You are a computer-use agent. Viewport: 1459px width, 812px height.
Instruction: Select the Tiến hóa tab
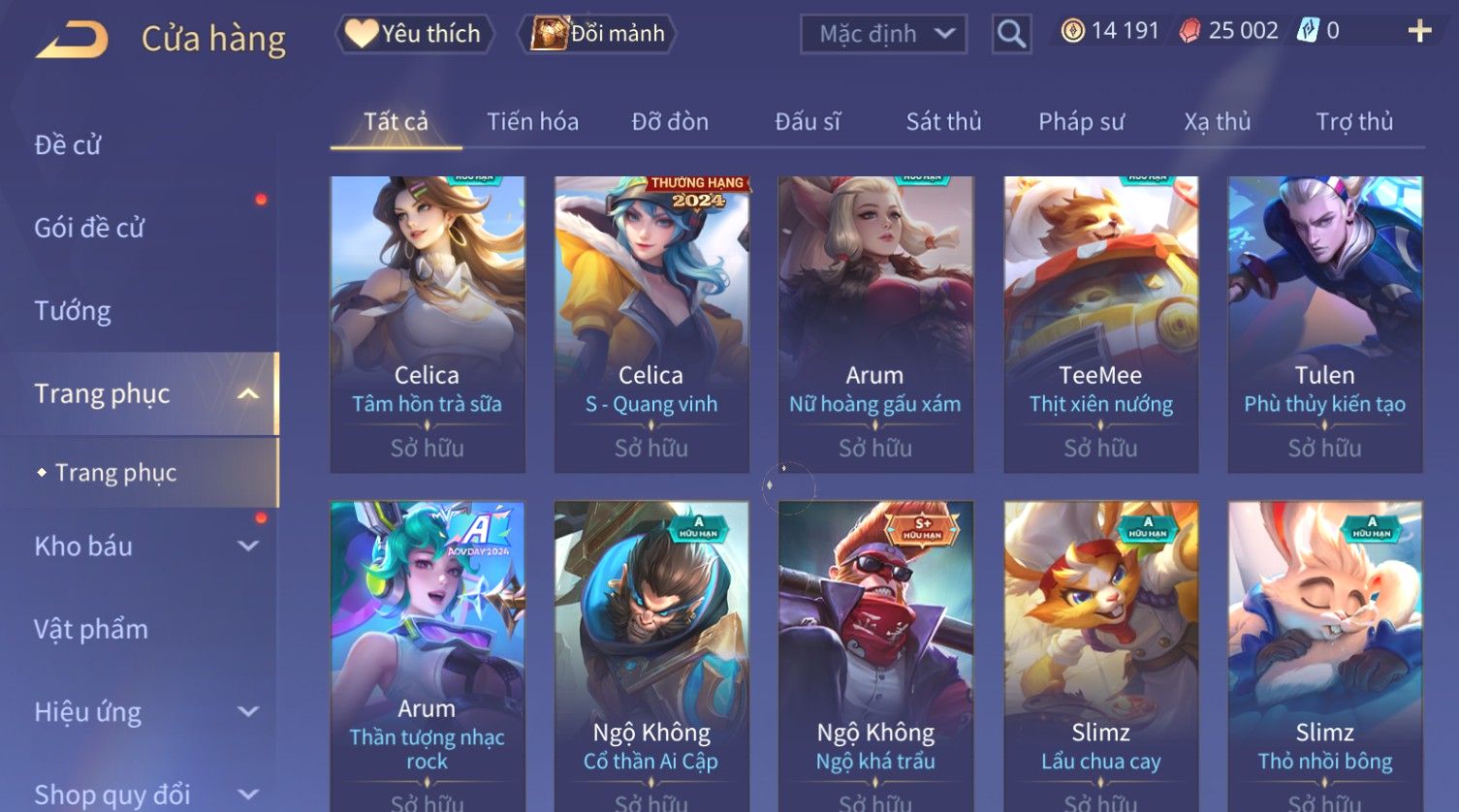[532, 122]
